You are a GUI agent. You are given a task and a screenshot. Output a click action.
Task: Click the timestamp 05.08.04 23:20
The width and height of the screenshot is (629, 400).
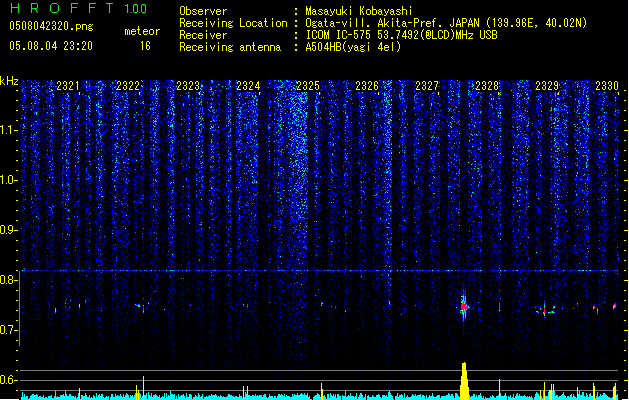pyautogui.click(x=51, y=46)
